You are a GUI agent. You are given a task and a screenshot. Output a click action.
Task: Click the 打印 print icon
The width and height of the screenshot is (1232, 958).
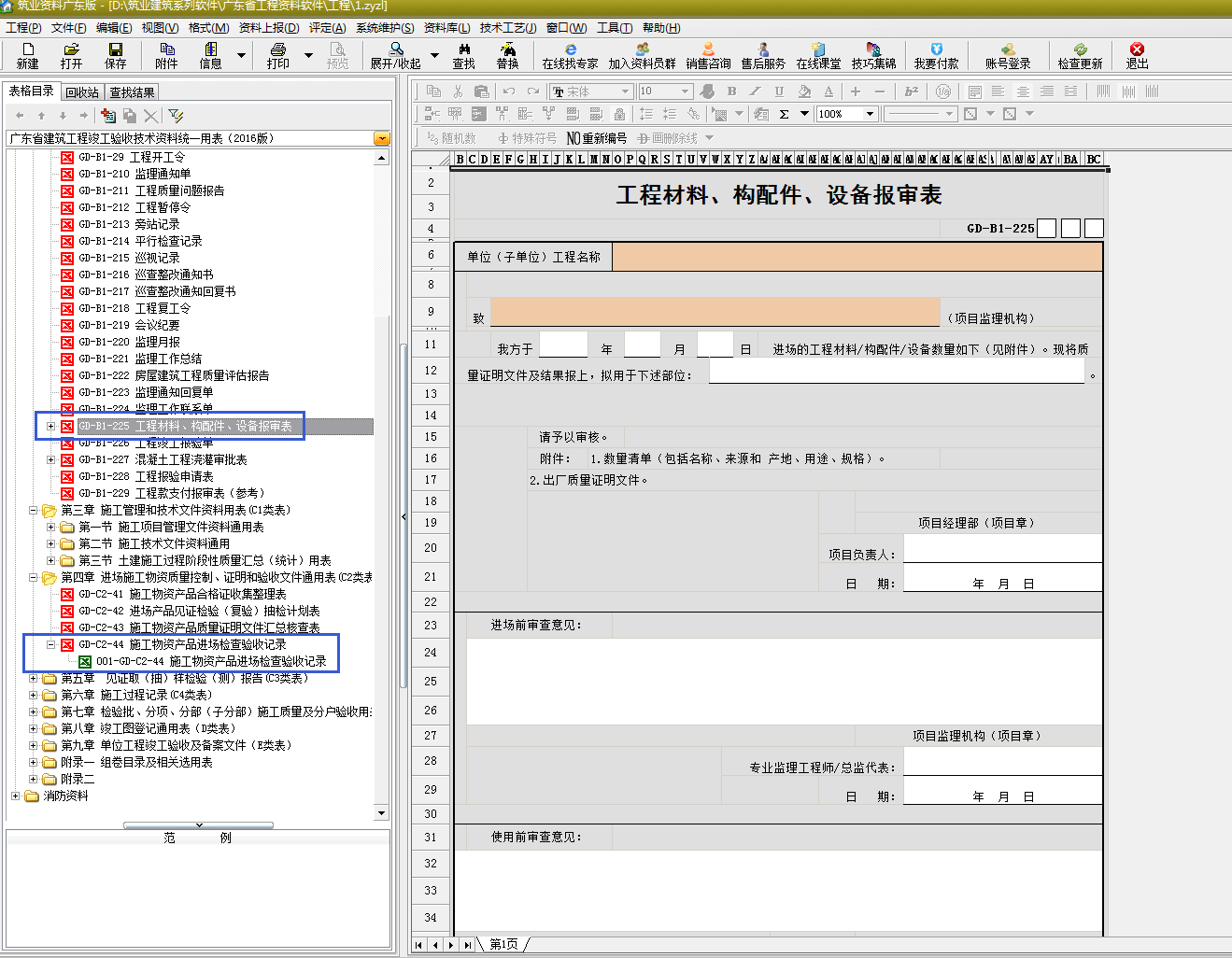point(278,55)
